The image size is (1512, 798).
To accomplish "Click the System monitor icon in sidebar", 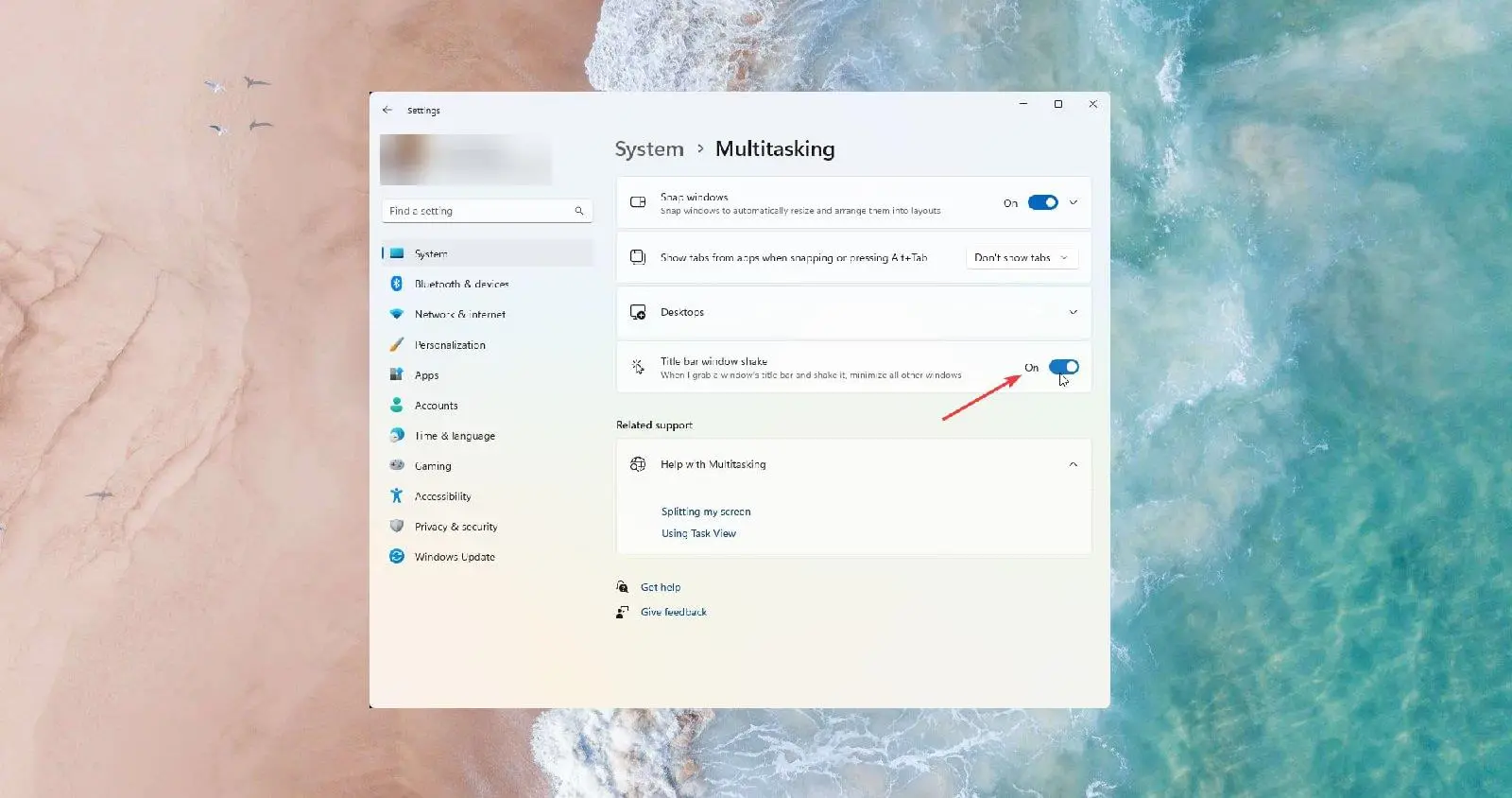I will pyautogui.click(x=397, y=253).
